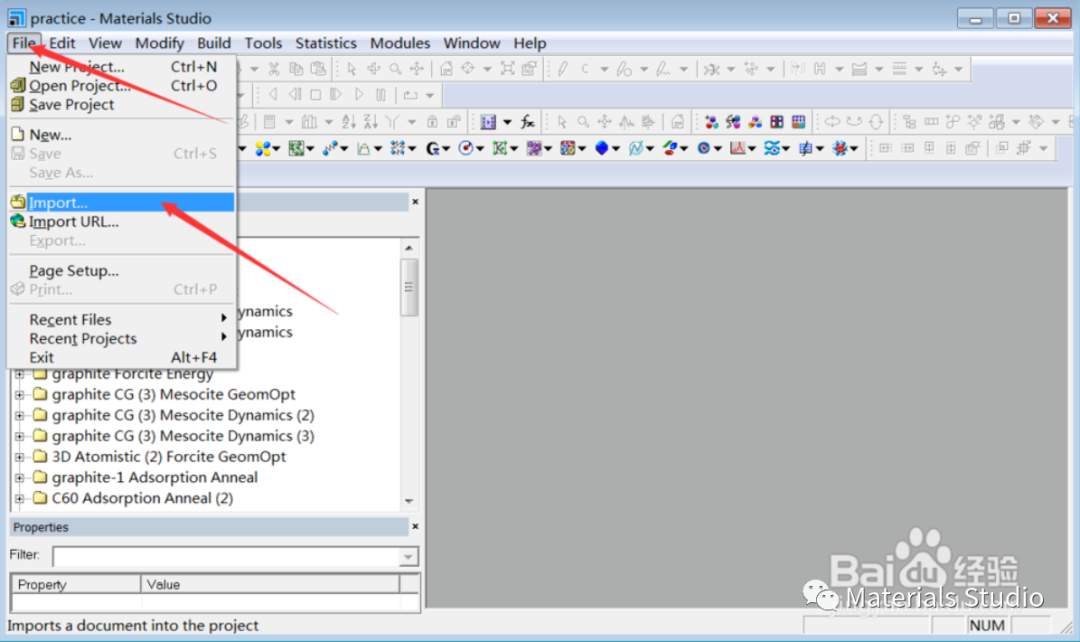Click the Sort Ascending icon in the toolbar
The height and width of the screenshot is (642, 1080).
coord(348,121)
